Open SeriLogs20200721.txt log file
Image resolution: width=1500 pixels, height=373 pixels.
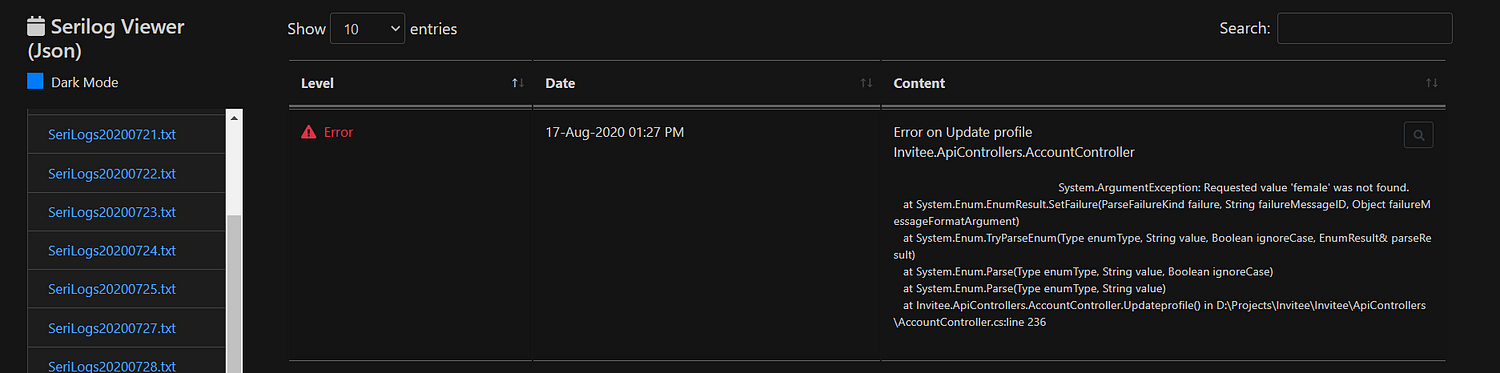[x=112, y=134]
